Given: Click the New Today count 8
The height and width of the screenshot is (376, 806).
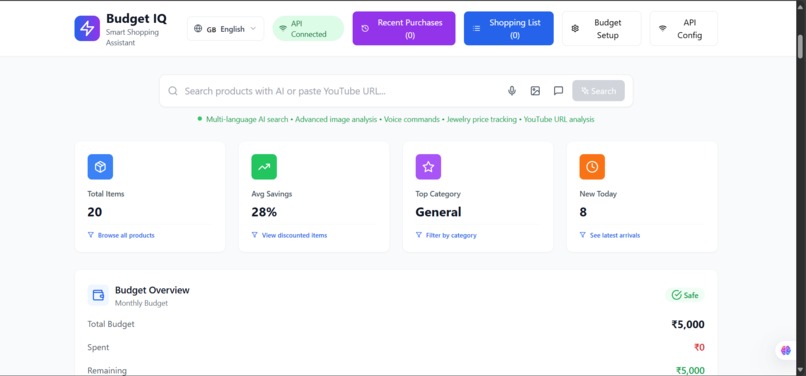Looking at the screenshot, I should 583,212.
